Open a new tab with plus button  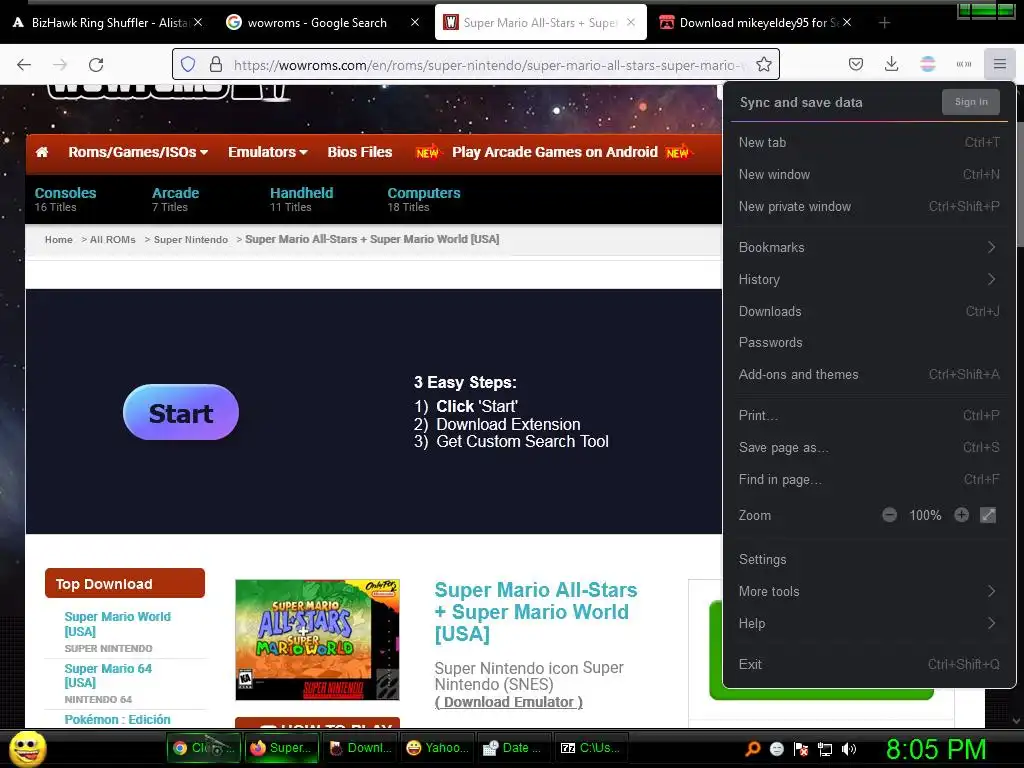pyautogui.click(x=884, y=23)
